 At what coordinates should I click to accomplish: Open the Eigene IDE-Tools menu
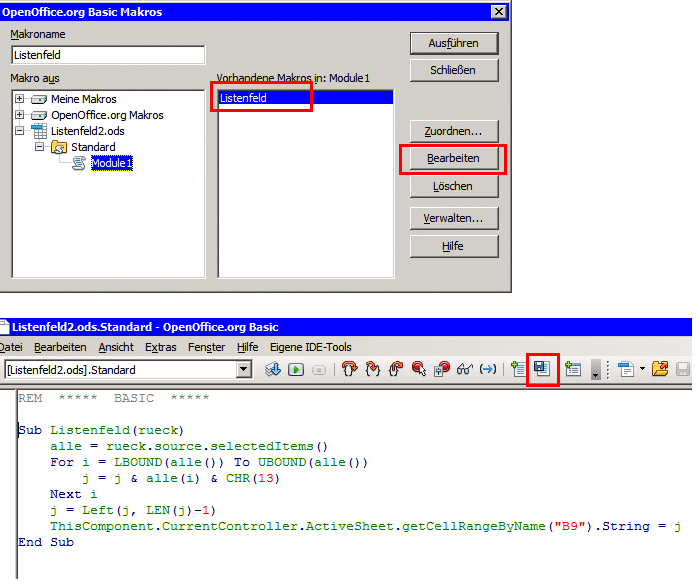(x=311, y=347)
